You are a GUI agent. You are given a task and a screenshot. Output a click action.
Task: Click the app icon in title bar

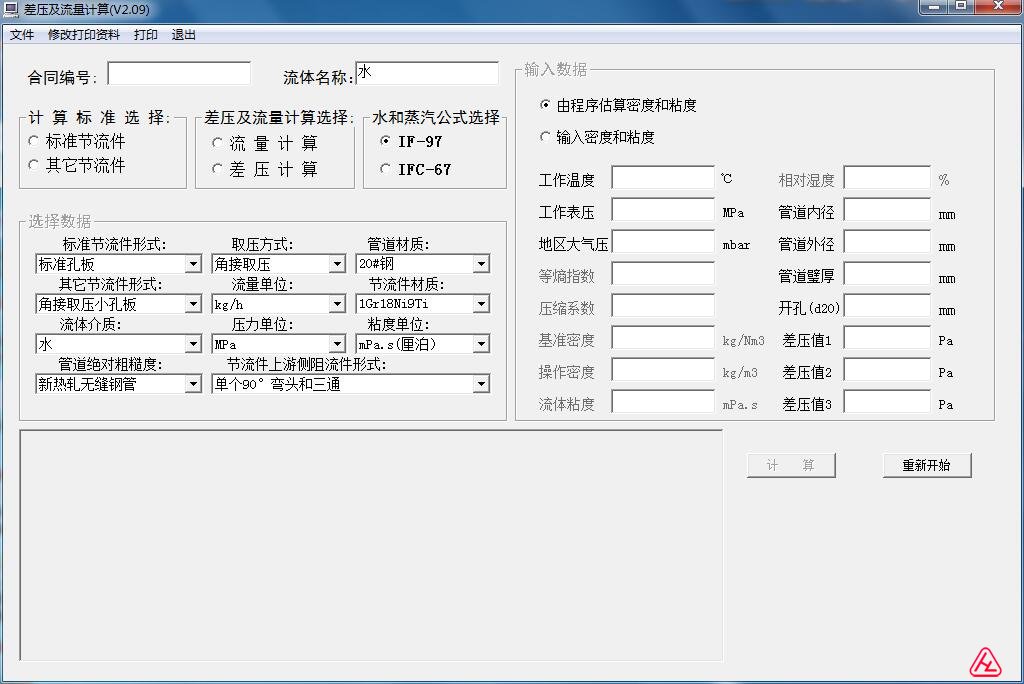pos(10,9)
